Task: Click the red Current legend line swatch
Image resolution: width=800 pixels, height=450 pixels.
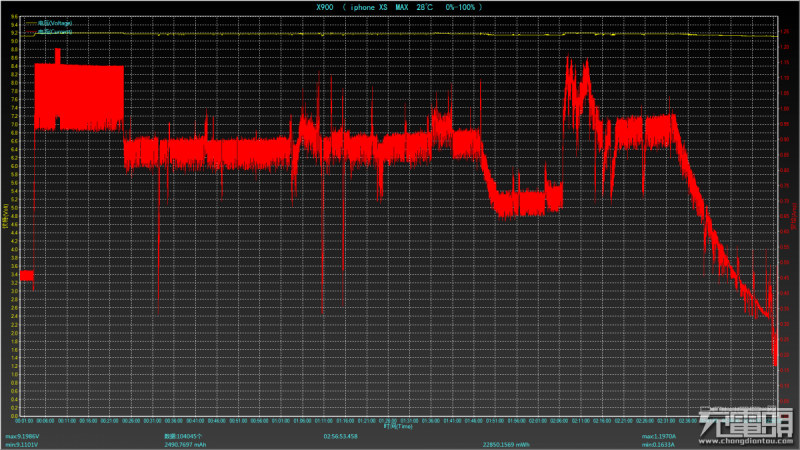Action: (29, 32)
